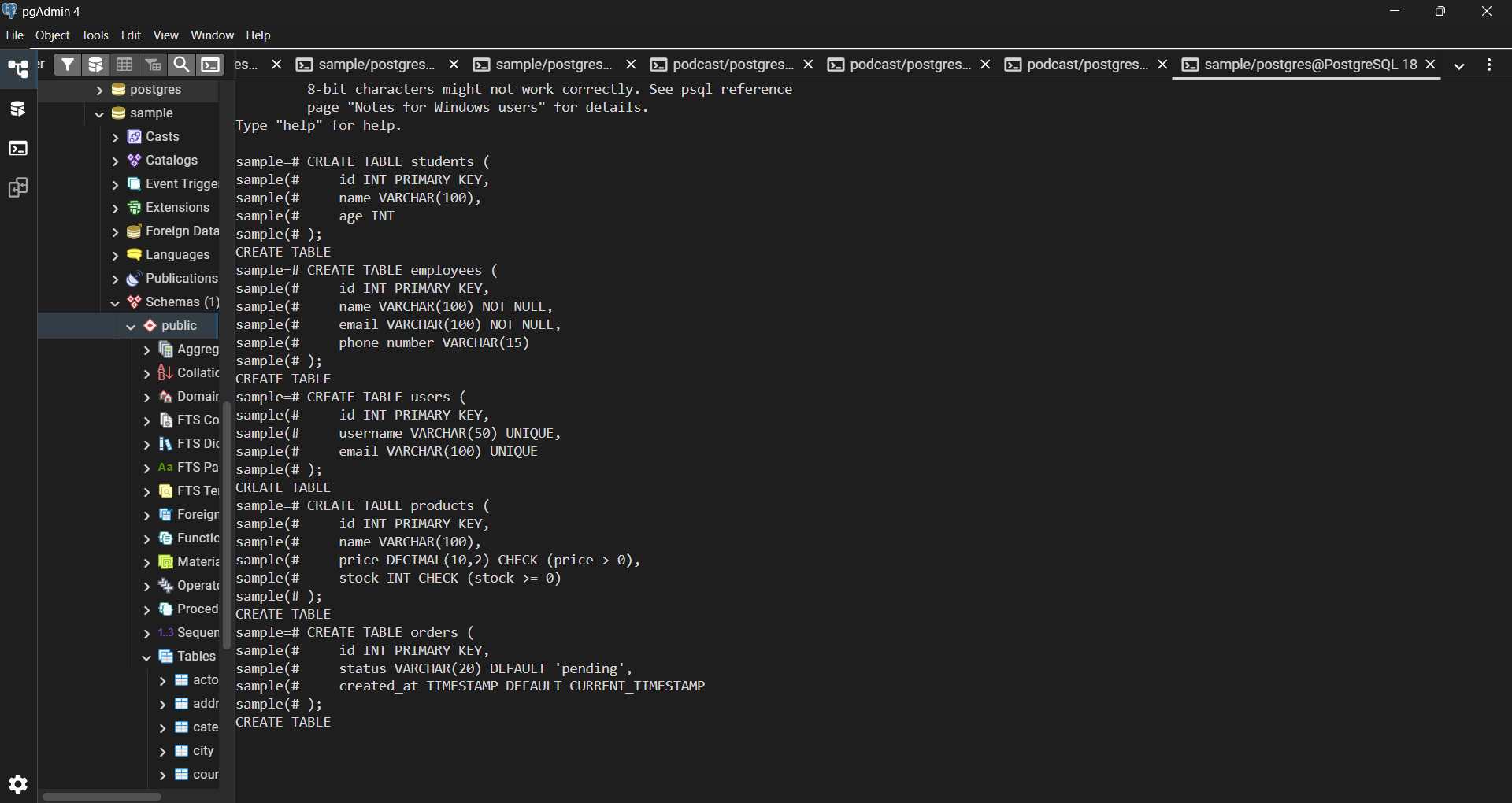The height and width of the screenshot is (803, 1512).
Task: Open PSQL Tool from the explorer toolbar
Action: coord(210,65)
